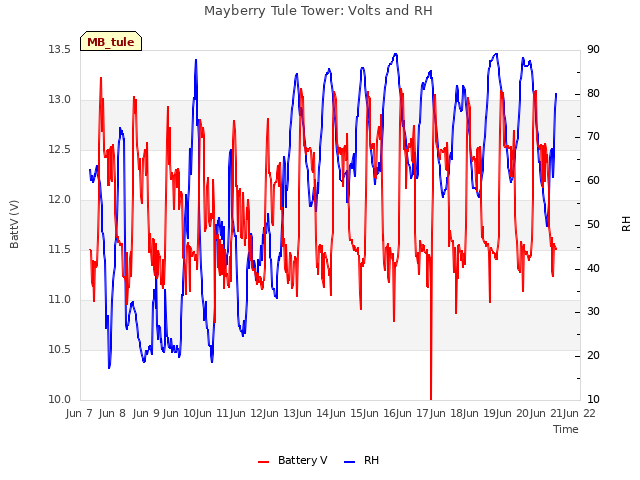Click the 11.0 left axis value

60,300
